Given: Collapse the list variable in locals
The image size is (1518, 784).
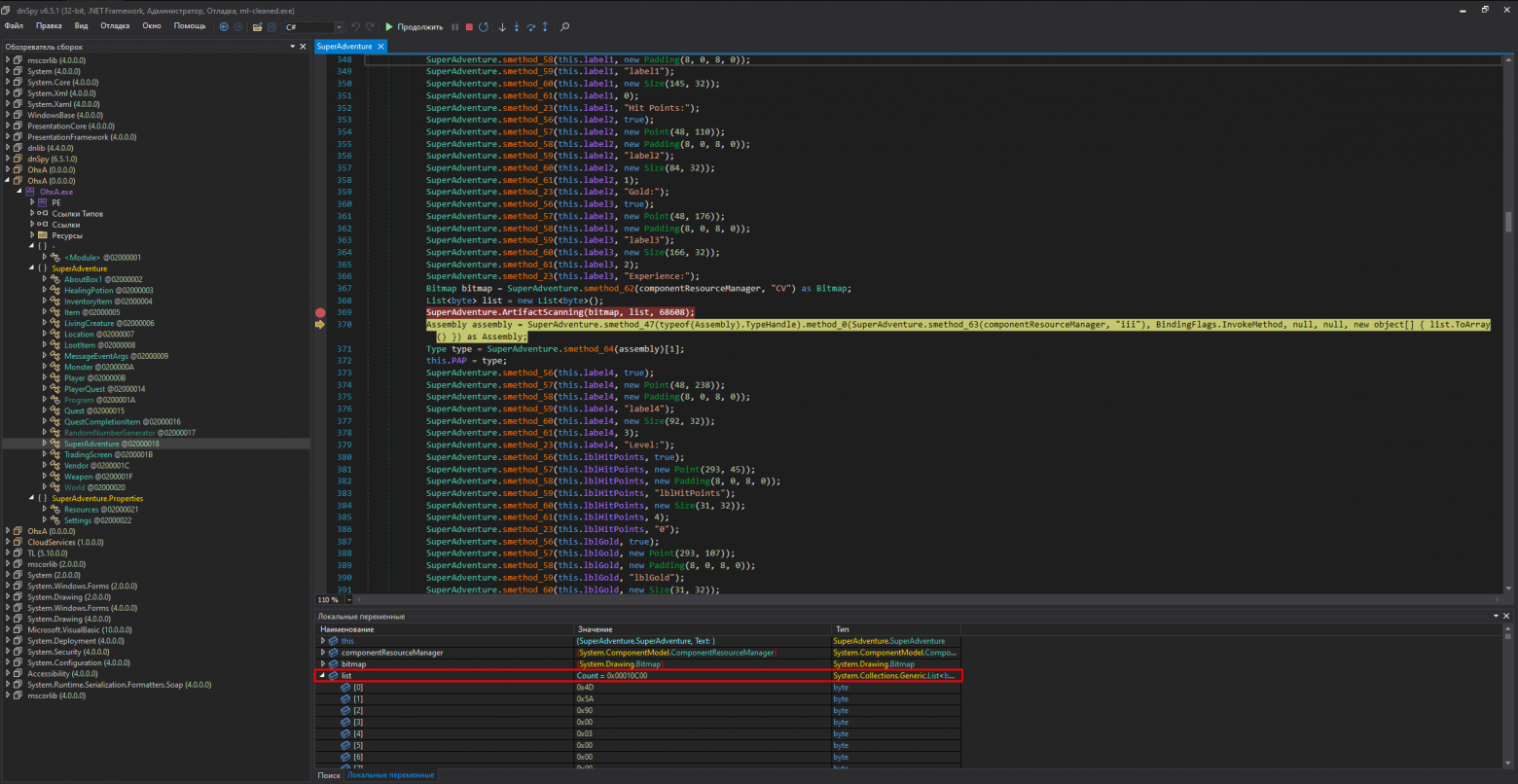Looking at the screenshot, I should (x=322, y=675).
